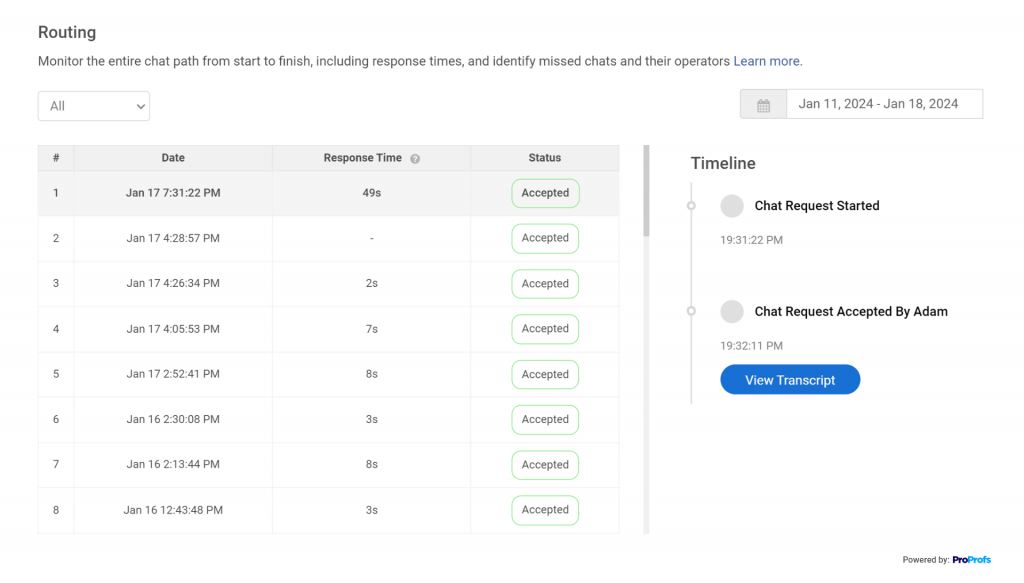Click the View Transcript button
Screen dimensions: 1024x583
pyautogui.click(x=790, y=379)
